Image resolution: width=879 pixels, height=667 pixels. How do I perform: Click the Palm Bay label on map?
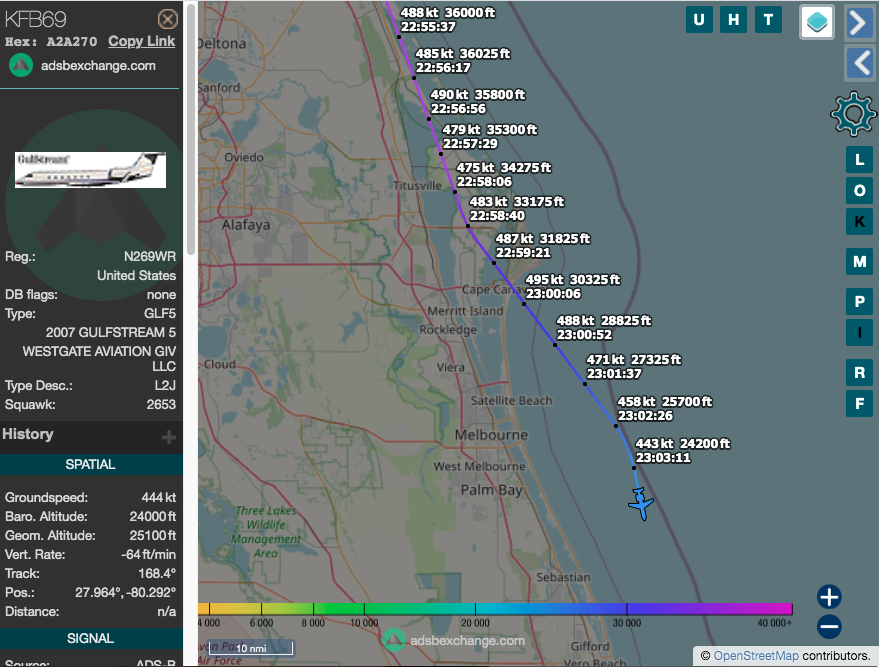[x=491, y=490]
